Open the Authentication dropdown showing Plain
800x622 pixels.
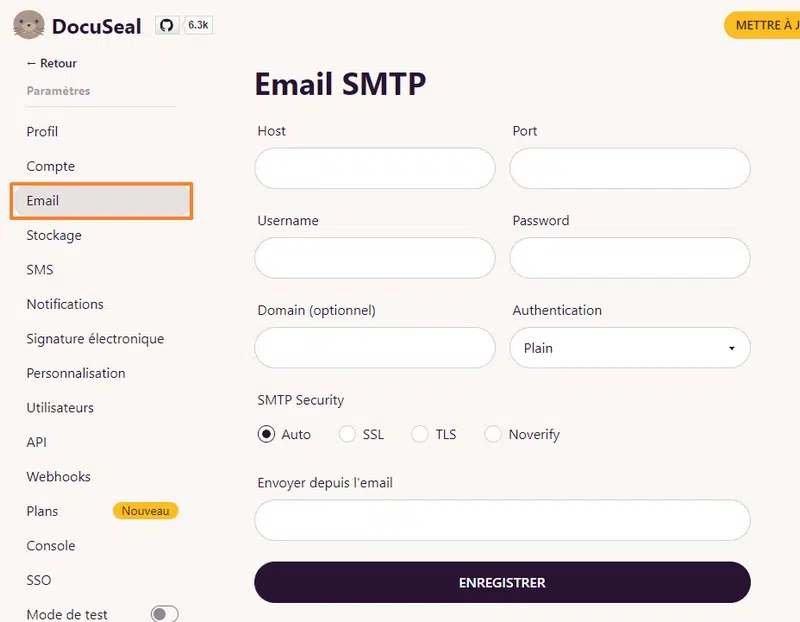point(630,348)
